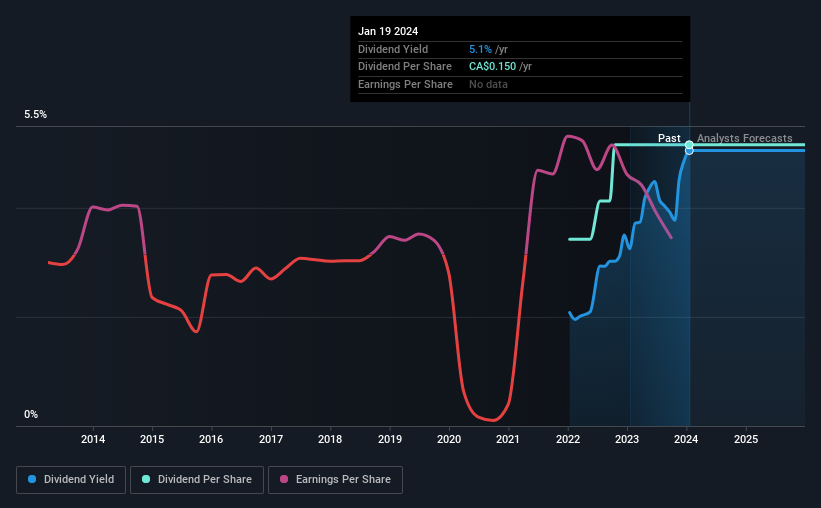Select the 2021 x-axis label

(508, 439)
